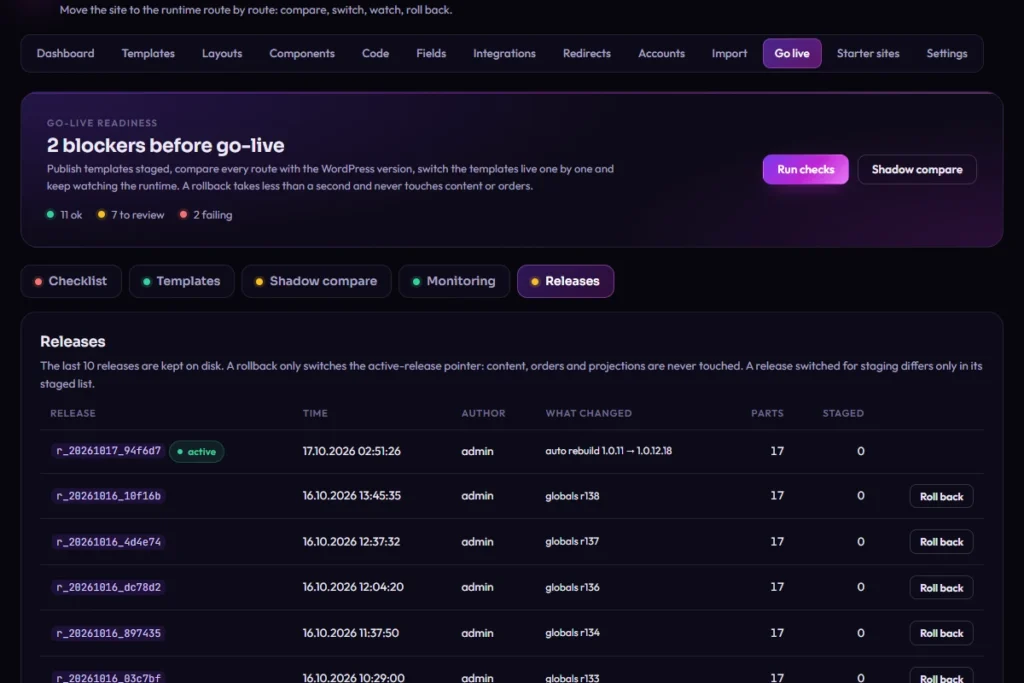The height and width of the screenshot is (683, 1024).
Task: Click release ID r_20261016_10f16b
Action: (108, 496)
